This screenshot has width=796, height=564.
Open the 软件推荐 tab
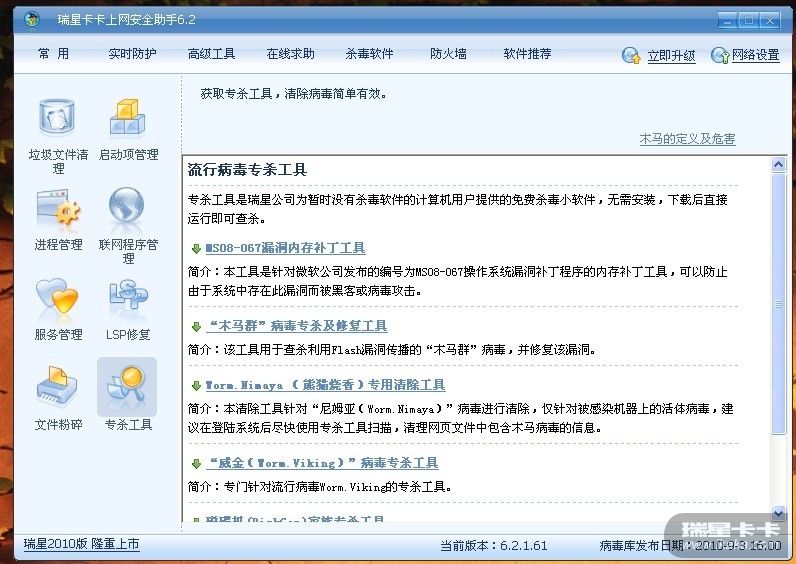(x=527, y=54)
